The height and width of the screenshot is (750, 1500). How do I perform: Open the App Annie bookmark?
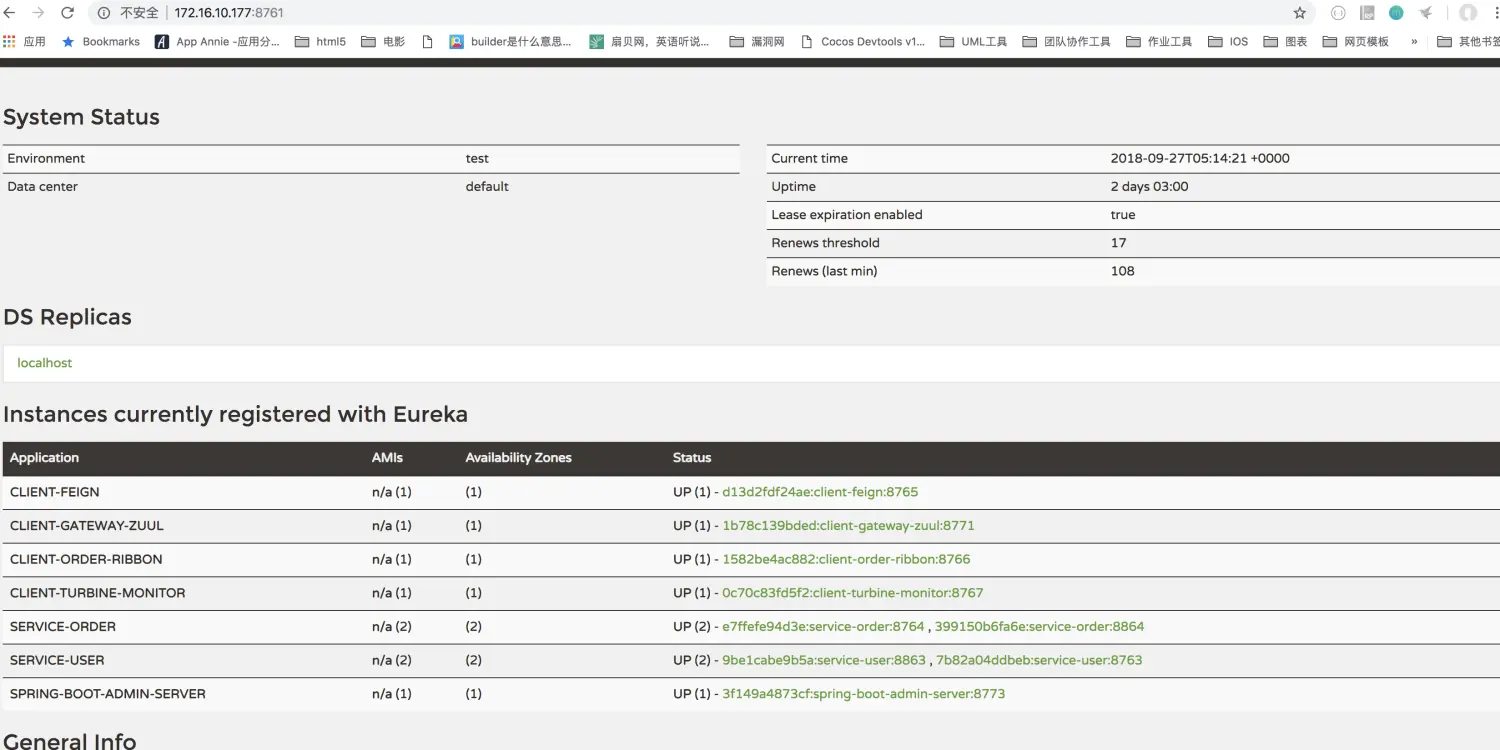(x=217, y=42)
